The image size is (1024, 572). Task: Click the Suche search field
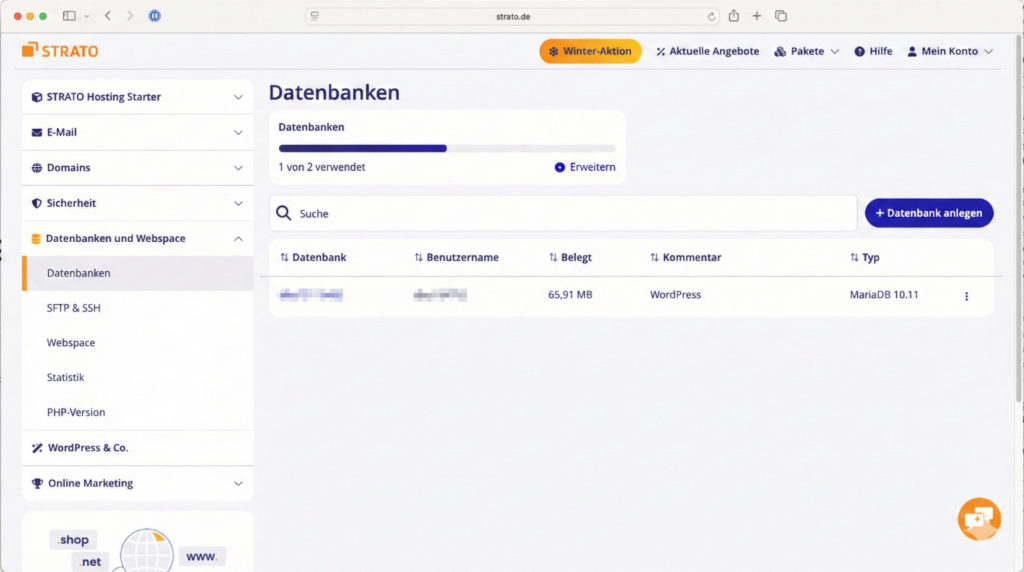570,213
